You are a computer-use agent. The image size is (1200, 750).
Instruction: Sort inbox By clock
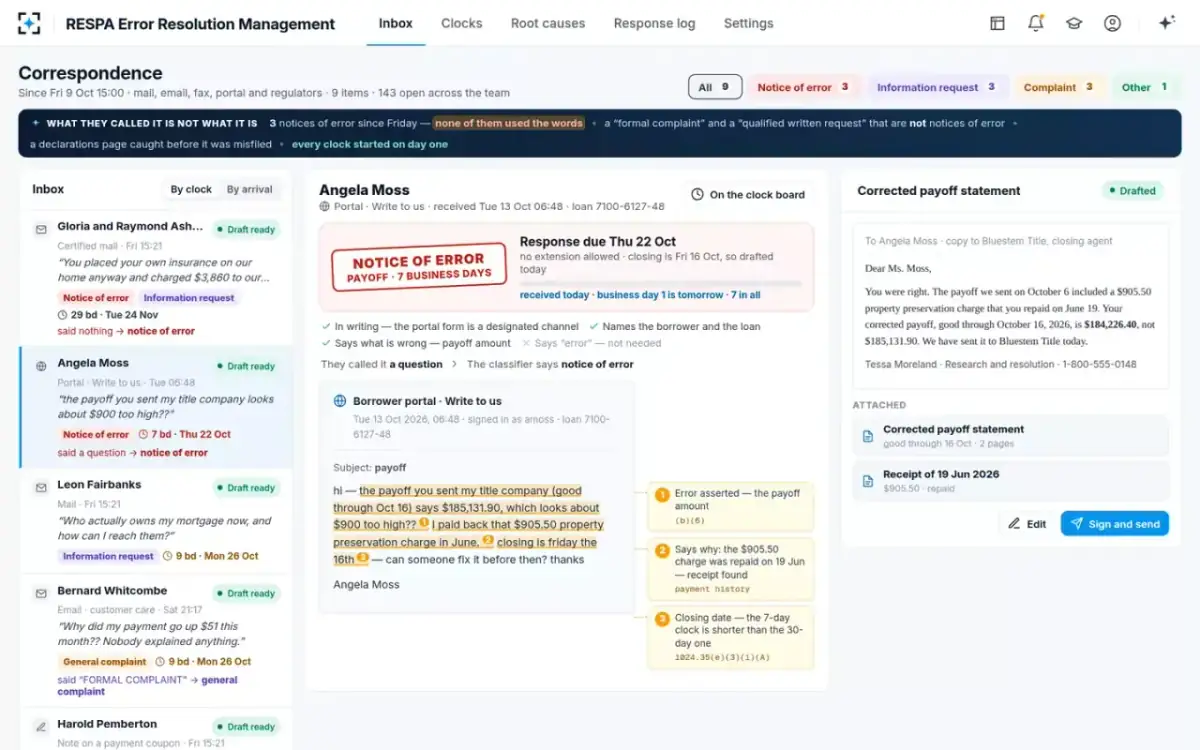(191, 189)
